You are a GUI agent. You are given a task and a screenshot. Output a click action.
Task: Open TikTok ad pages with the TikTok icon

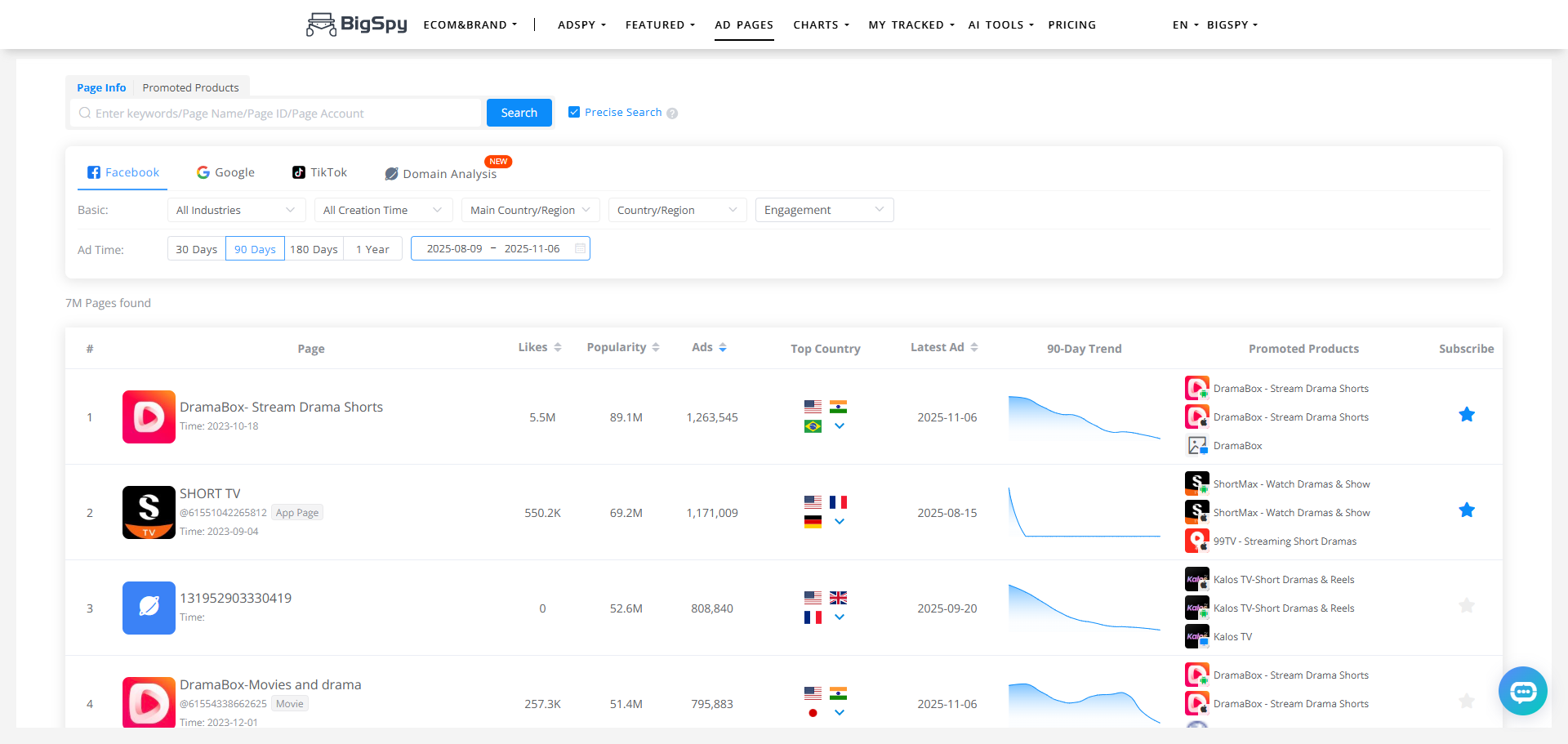pyautogui.click(x=299, y=172)
